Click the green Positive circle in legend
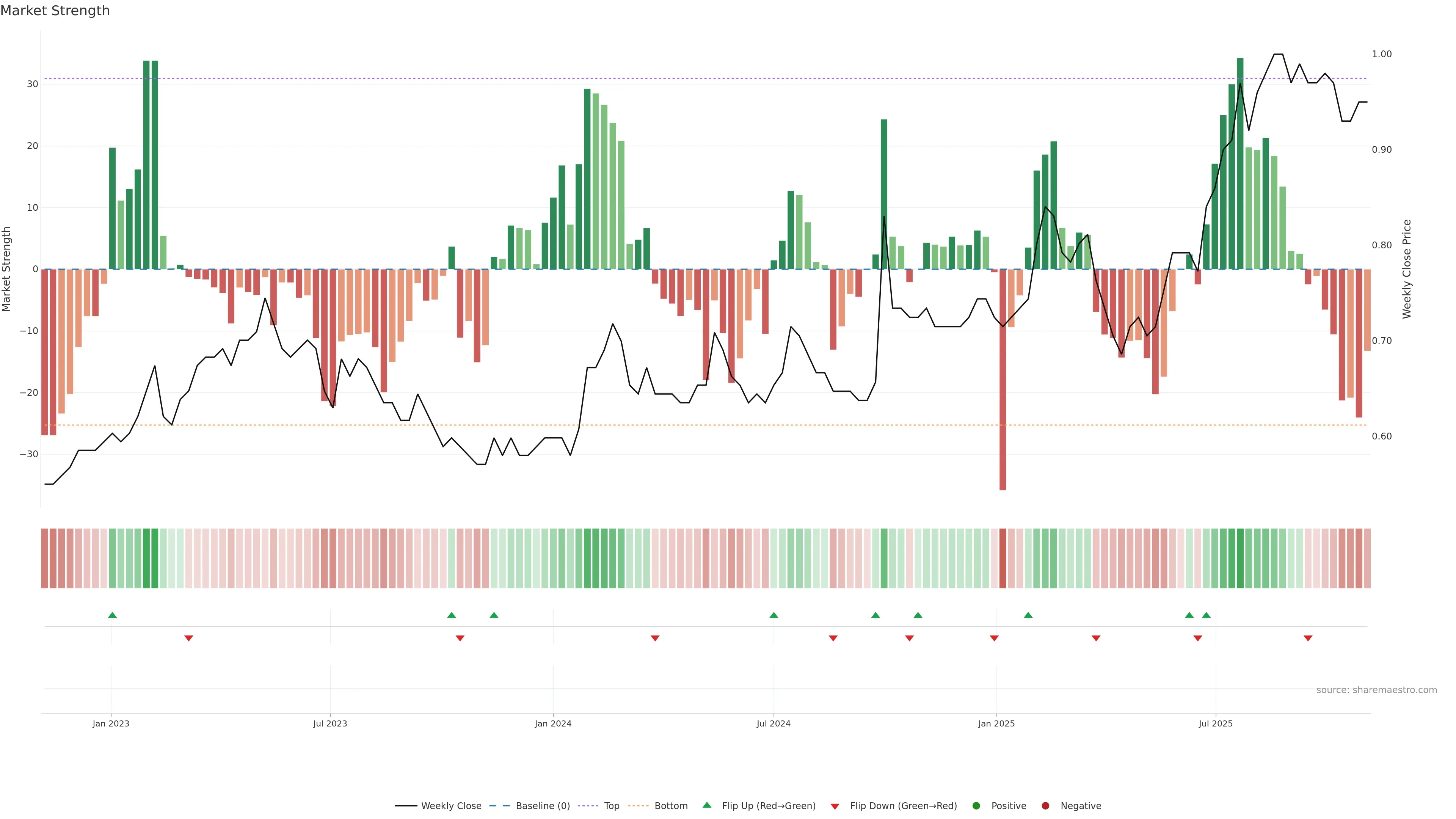1456x819 pixels. pyautogui.click(x=976, y=806)
